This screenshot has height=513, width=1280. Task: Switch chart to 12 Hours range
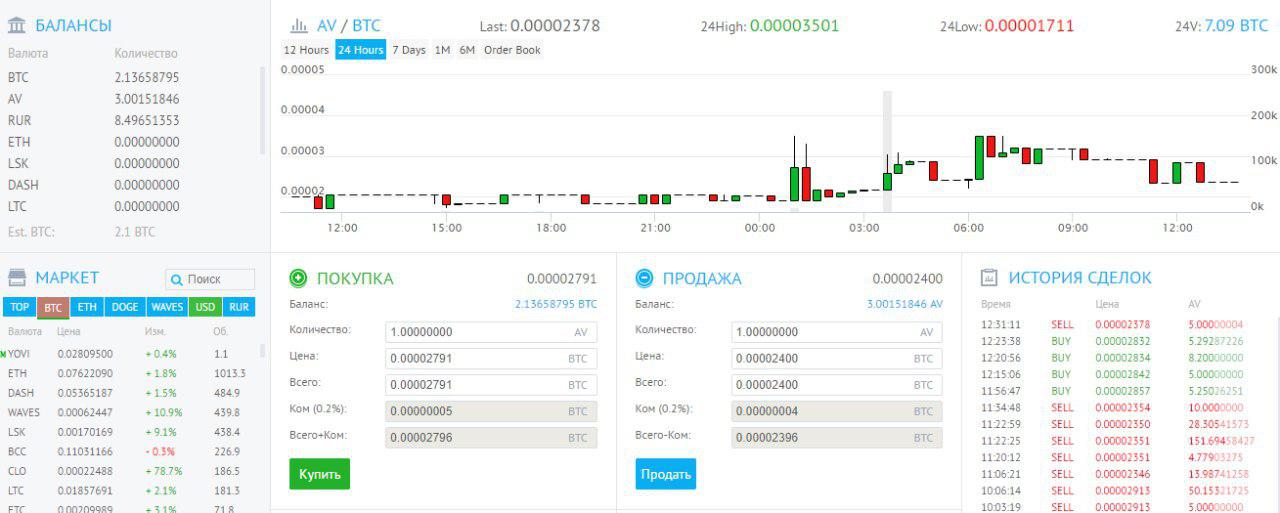click(x=306, y=50)
